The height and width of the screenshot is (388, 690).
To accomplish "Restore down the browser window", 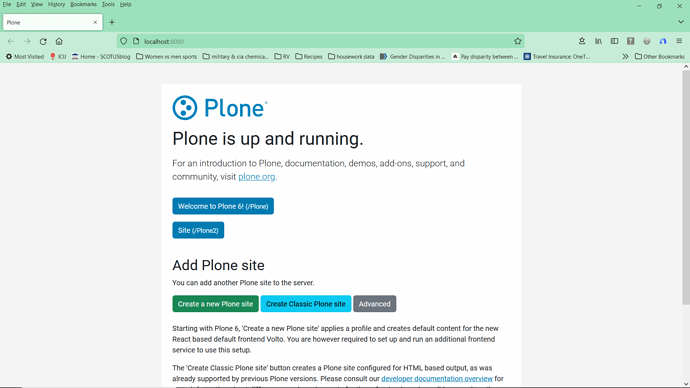I will (659, 6).
